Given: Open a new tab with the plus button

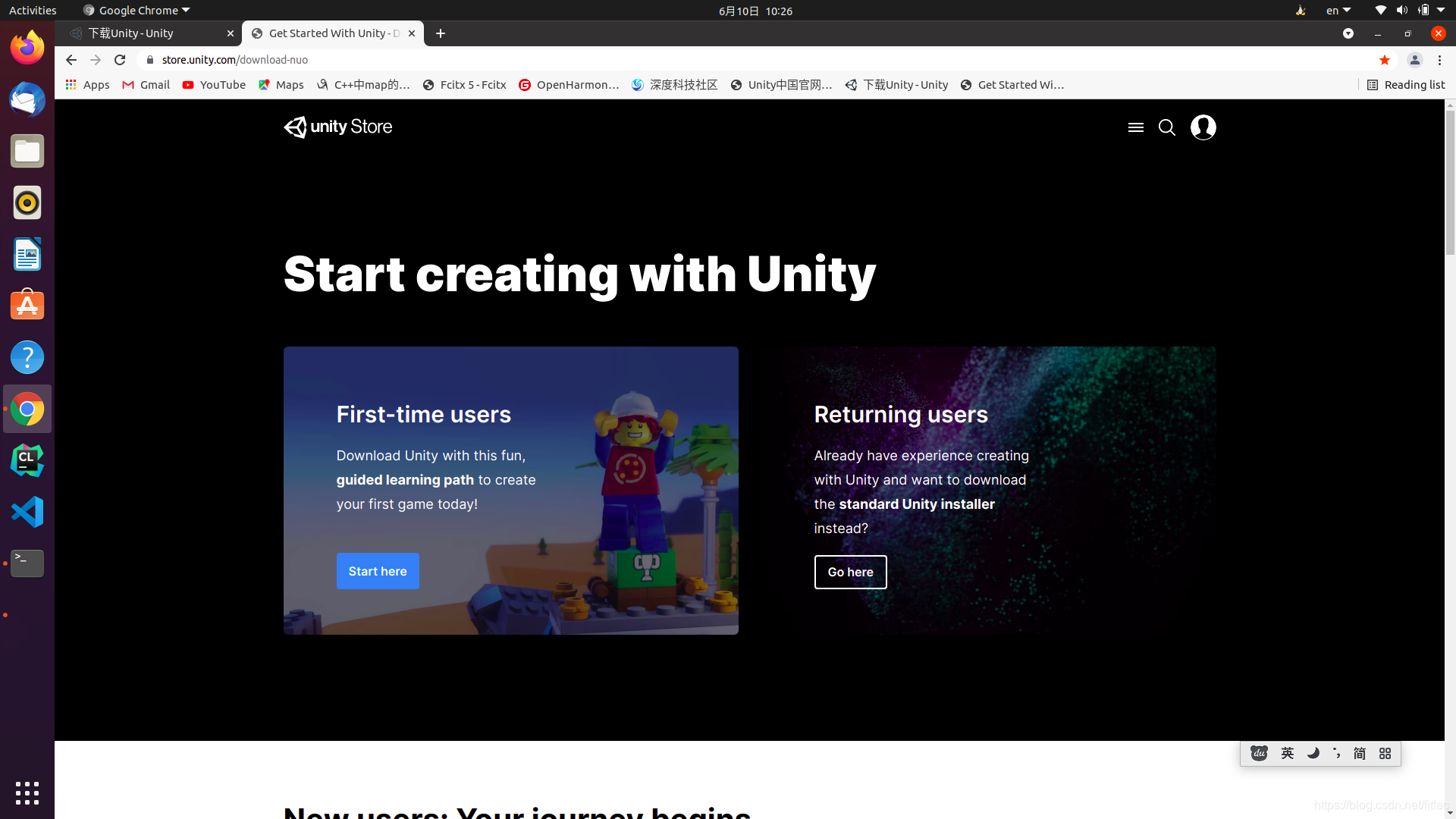Looking at the screenshot, I should (x=441, y=33).
